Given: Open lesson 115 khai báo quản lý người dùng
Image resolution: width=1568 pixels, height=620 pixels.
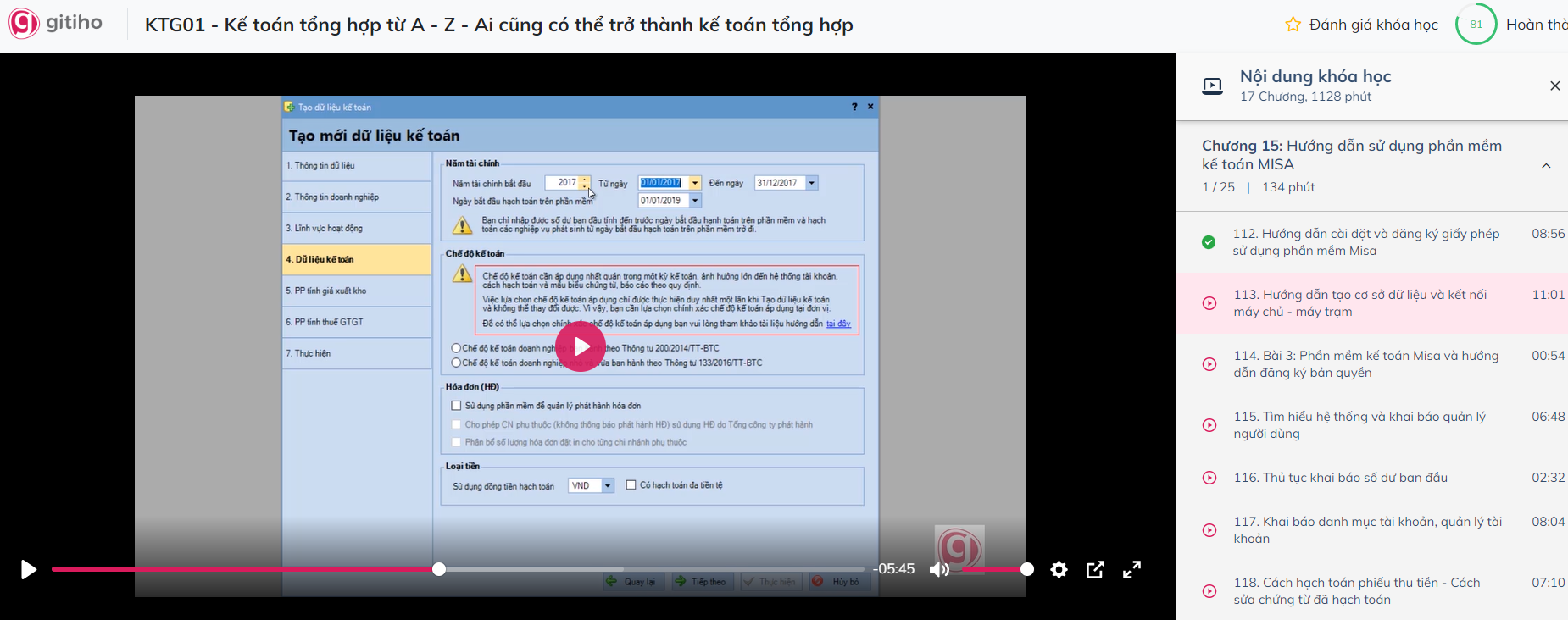Looking at the screenshot, I should click(1359, 425).
